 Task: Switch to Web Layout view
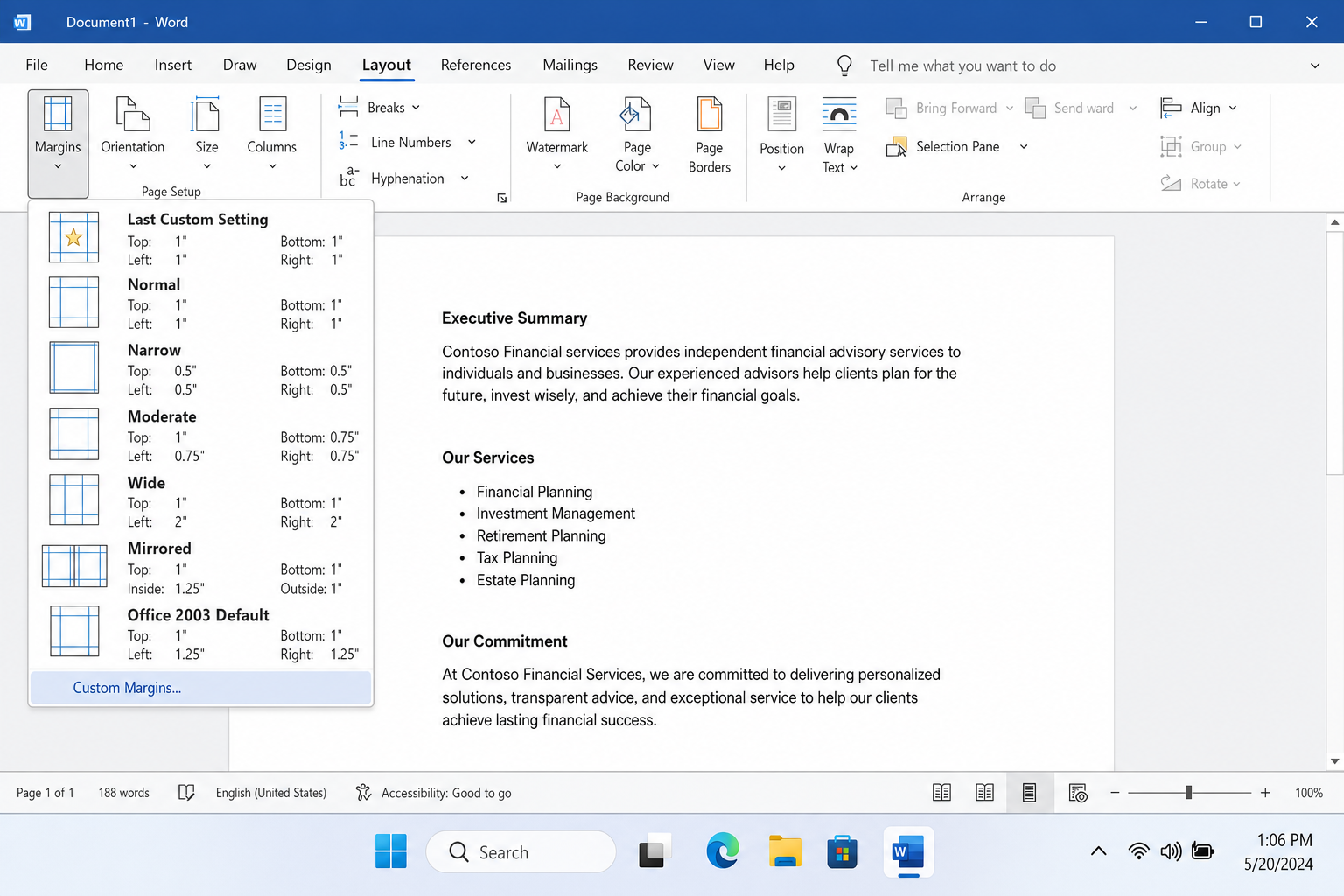(1078, 793)
